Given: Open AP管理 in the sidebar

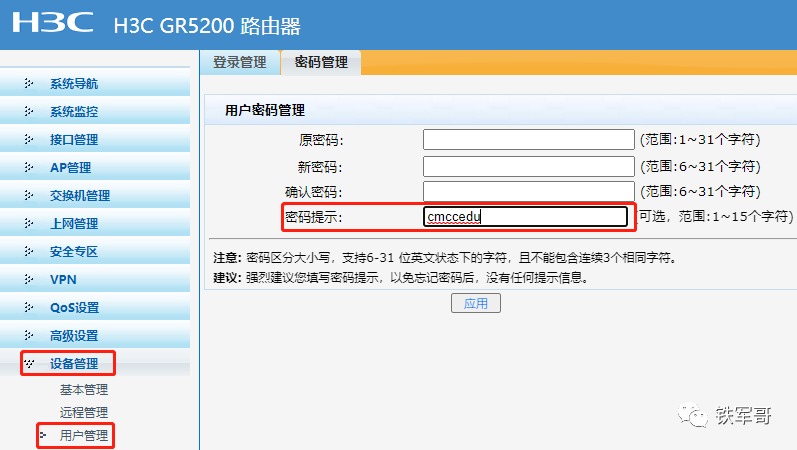Looking at the screenshot, I should (71, 168).
